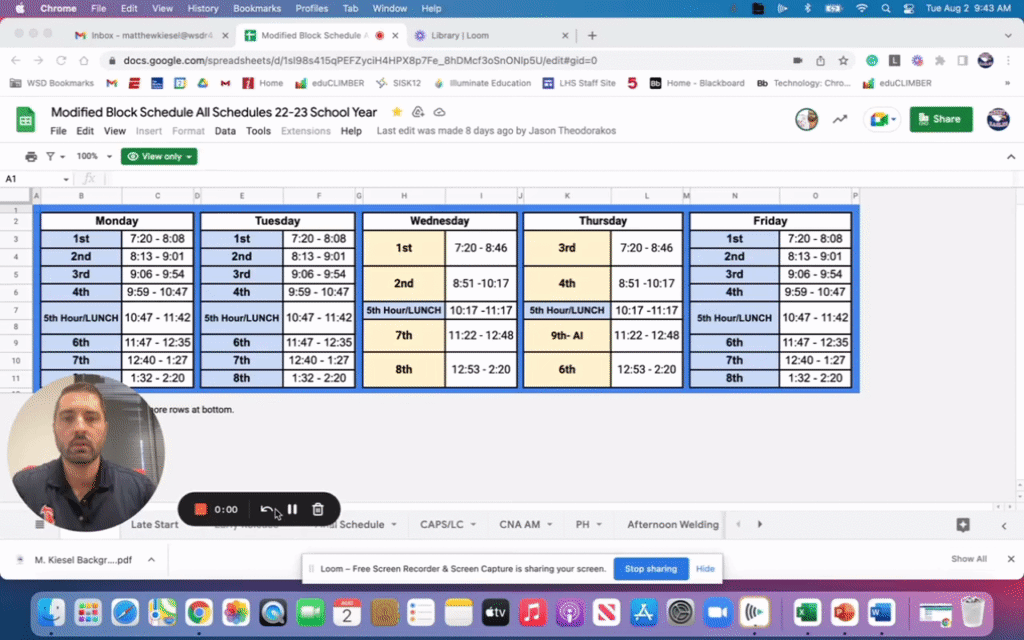
Task: Click the green Share button
Action: [x=941, y=120]
